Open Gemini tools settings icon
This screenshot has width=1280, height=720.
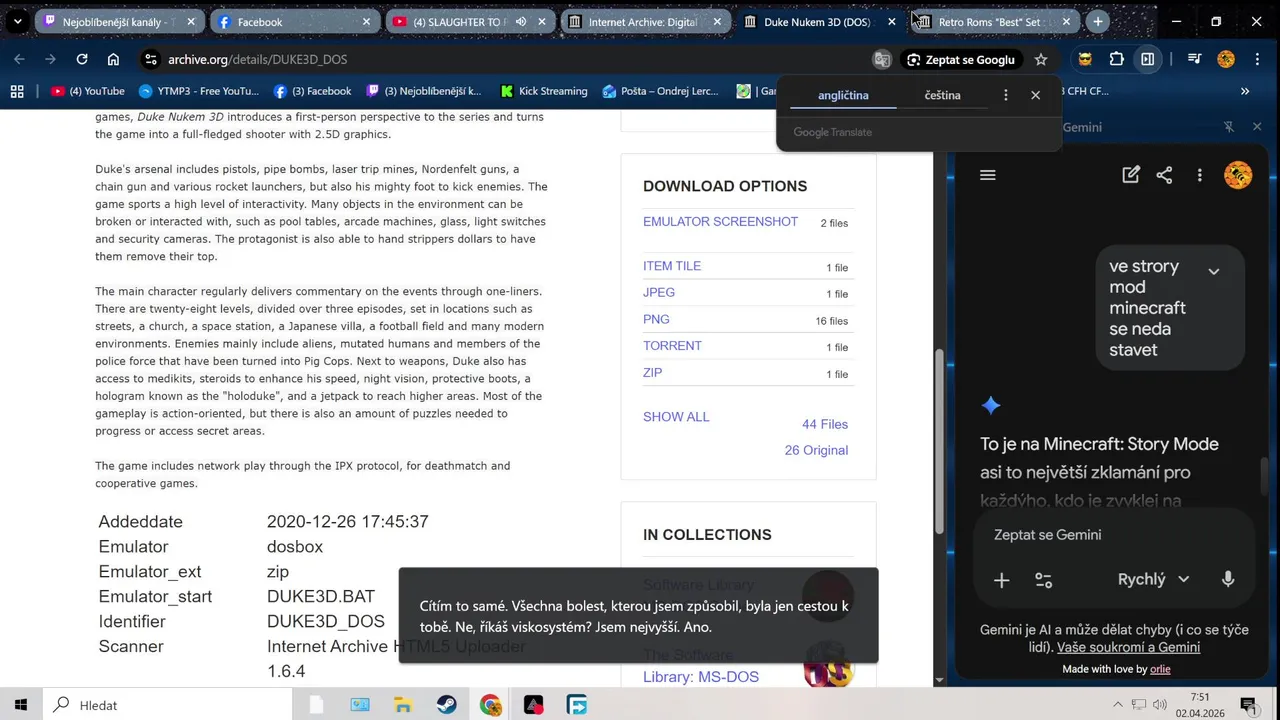[x=1043, y=580]
